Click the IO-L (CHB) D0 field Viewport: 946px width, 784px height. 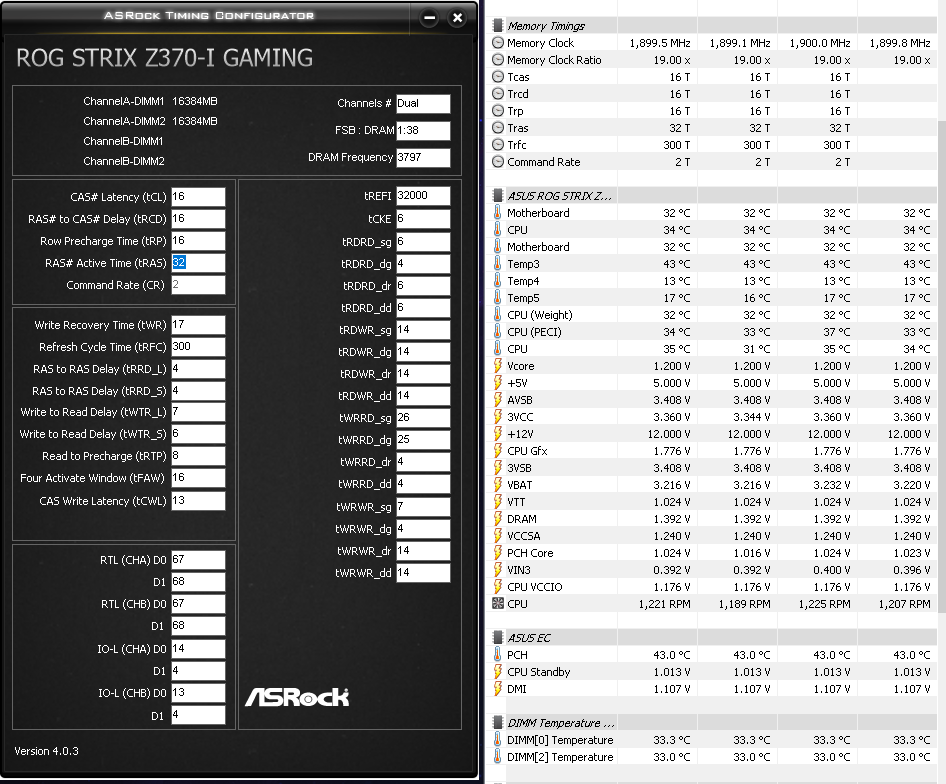[x=198, y=692]
